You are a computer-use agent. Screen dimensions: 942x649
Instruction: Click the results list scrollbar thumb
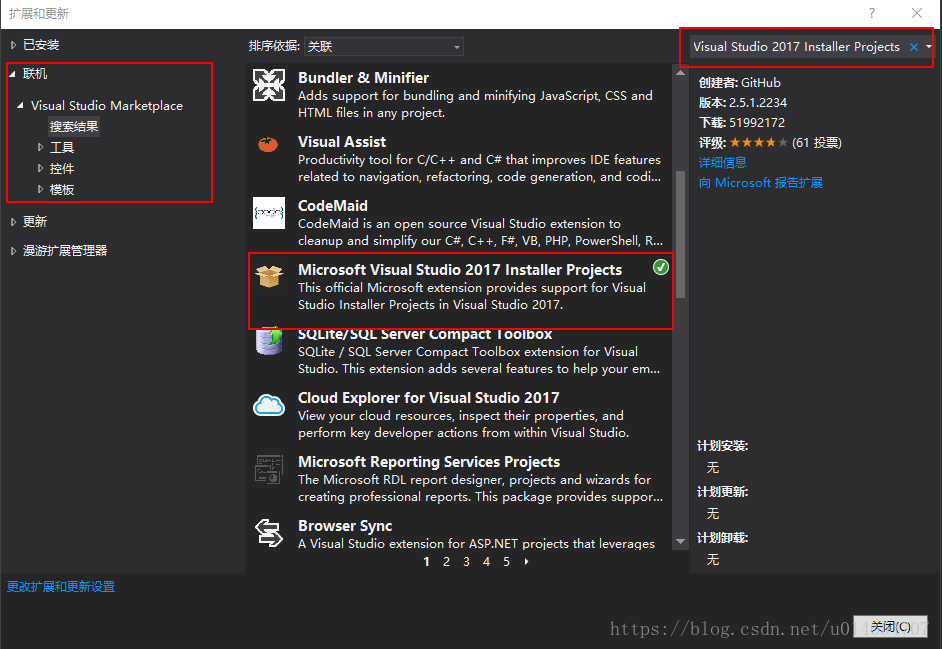pyautogui.click(x=681, y=234)
